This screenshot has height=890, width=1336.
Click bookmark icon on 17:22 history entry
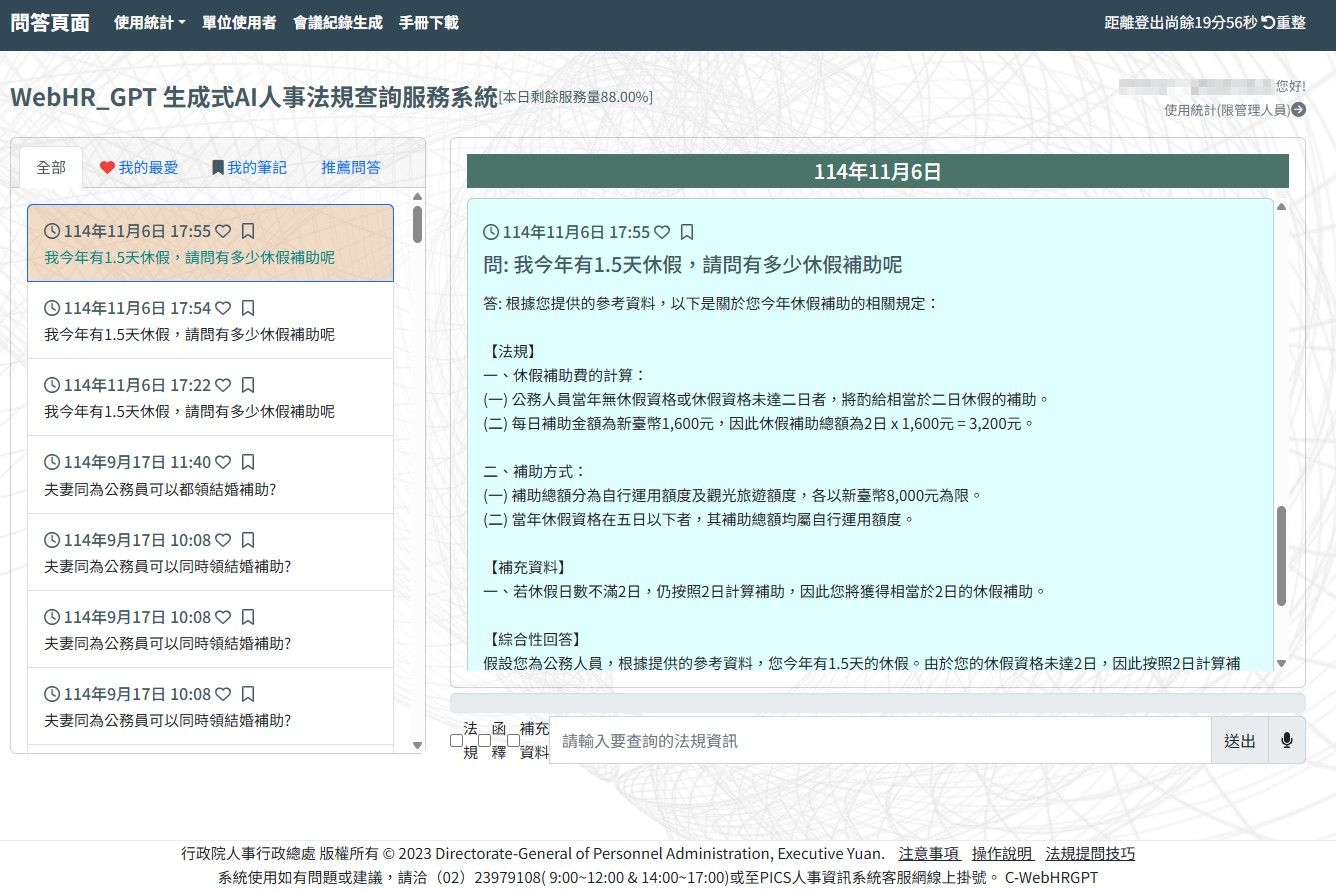click(x=249, y=385)
